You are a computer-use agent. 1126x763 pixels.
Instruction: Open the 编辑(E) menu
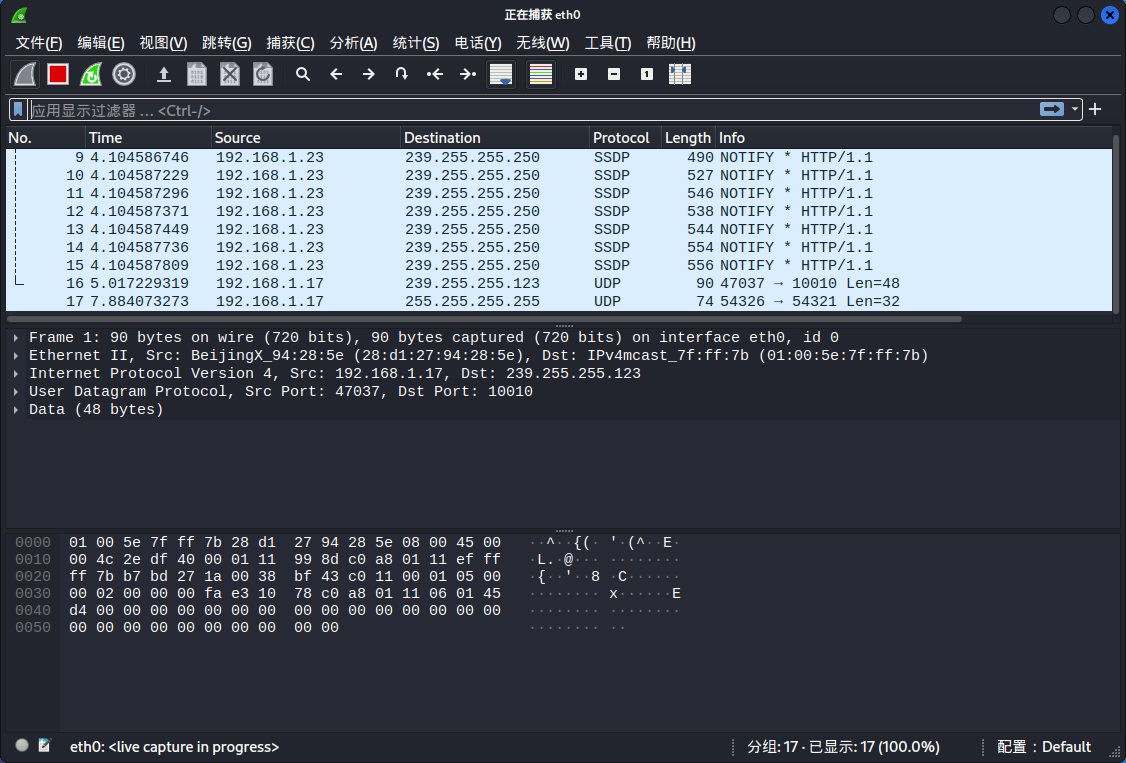coord(101,43)
